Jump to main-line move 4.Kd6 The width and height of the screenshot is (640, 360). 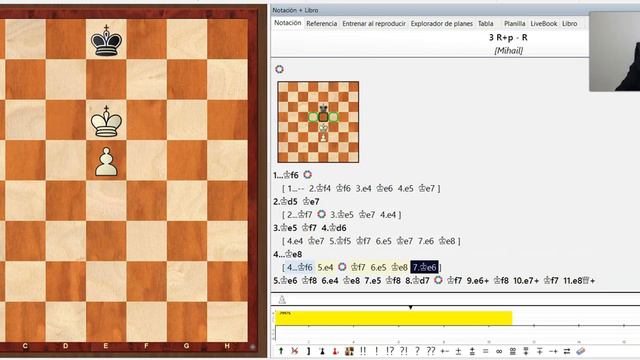(334, 228)
